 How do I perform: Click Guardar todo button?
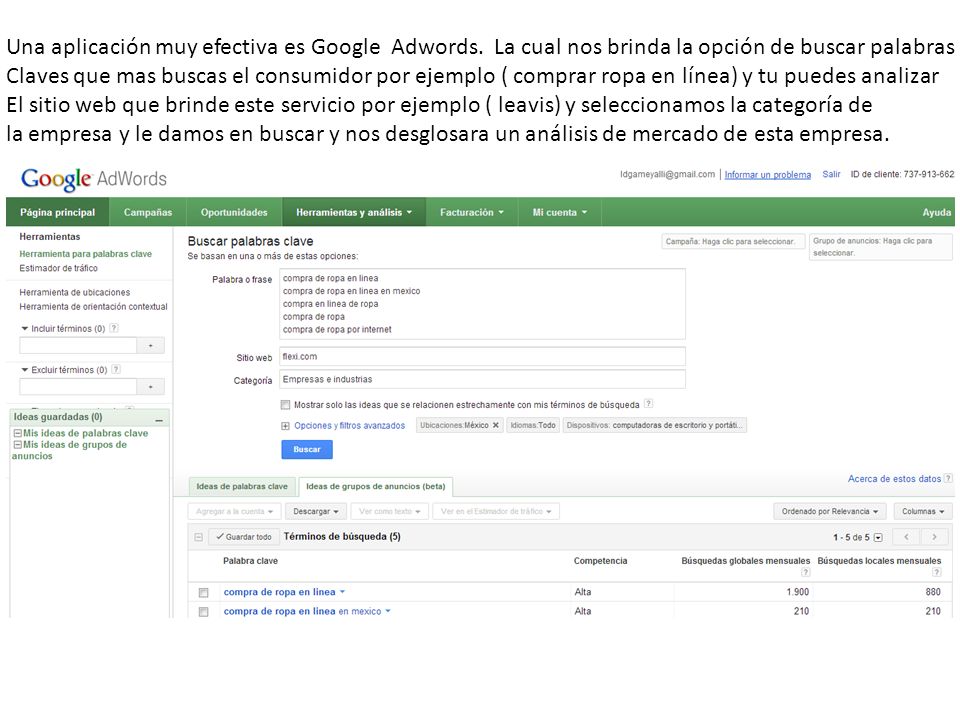(244, 537)
